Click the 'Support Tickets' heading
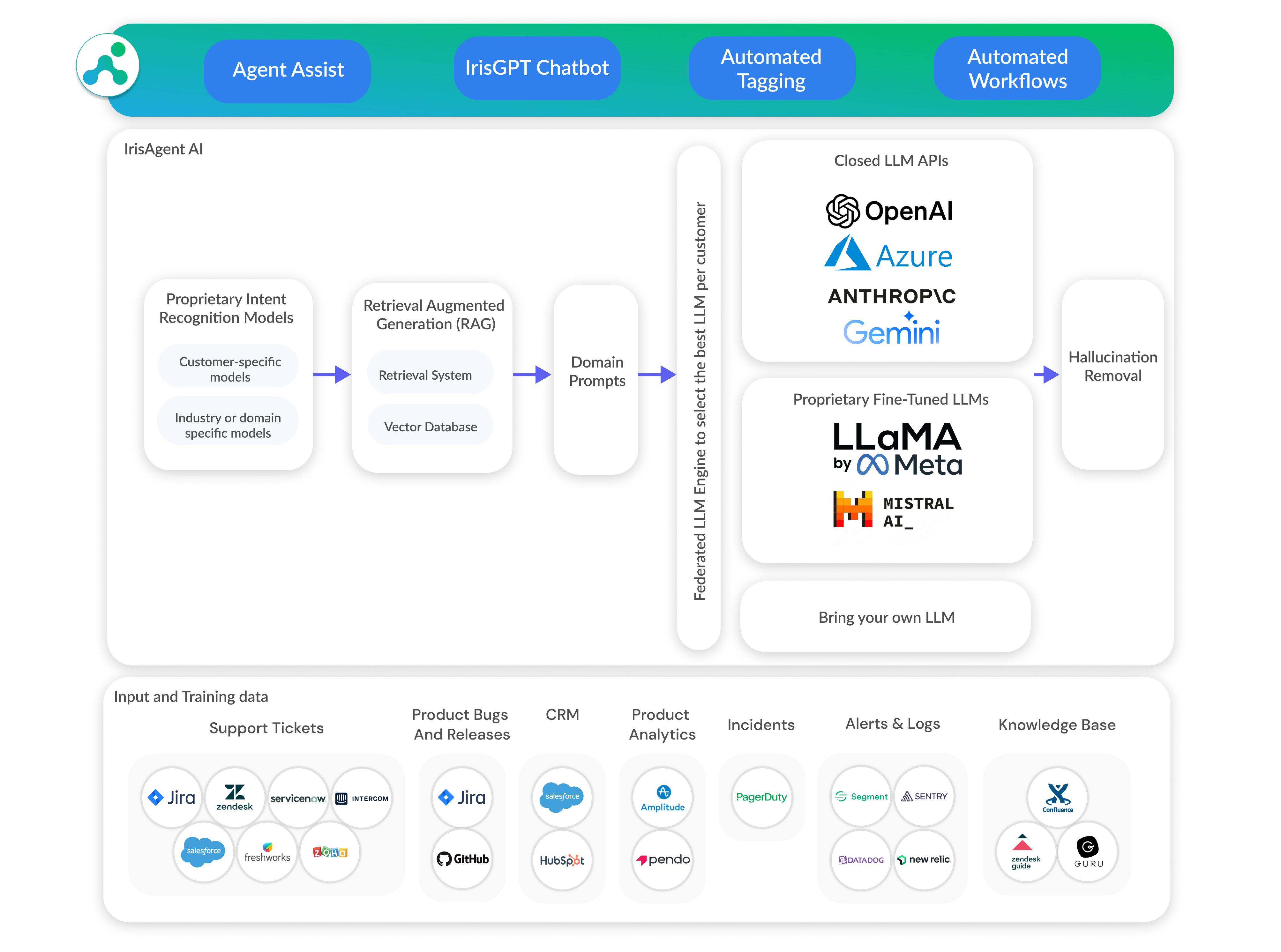Screen dimensions: 1281x952 (x=266, y=728)
